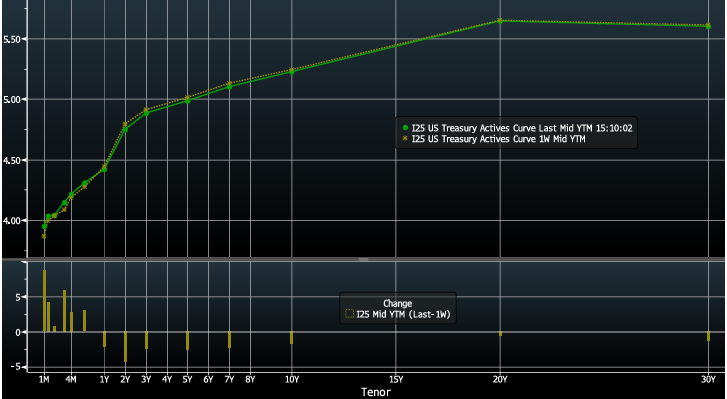Select the green curve data point at 2Y
The image size is (727, 399).
coord(125,129)
